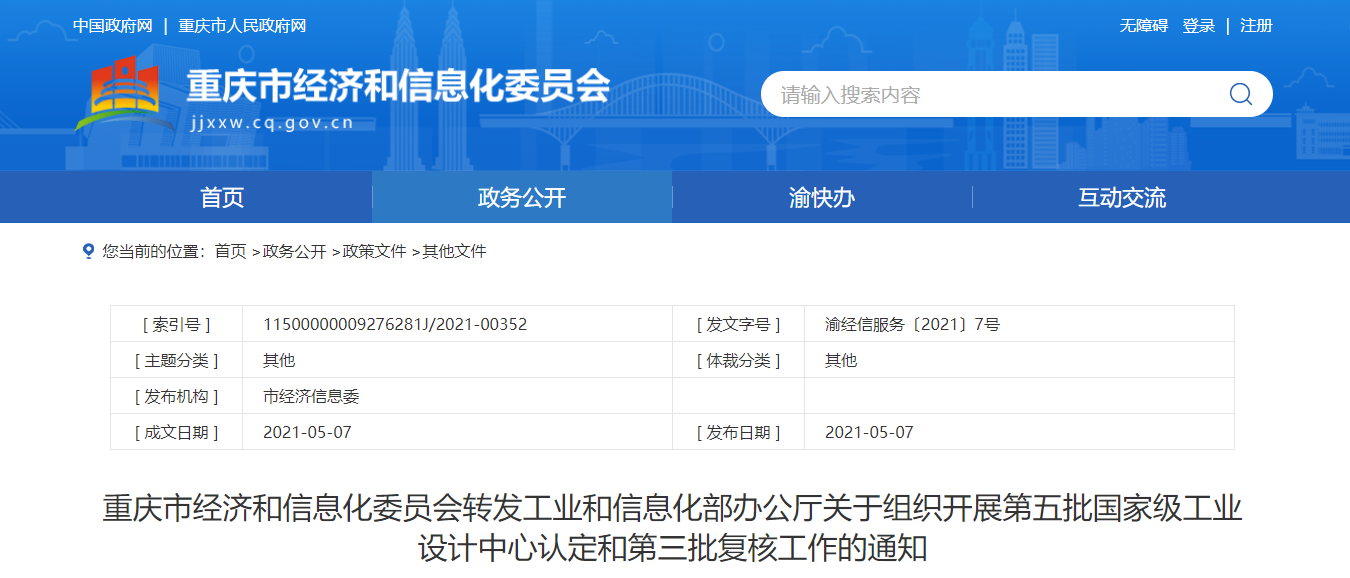
Task: Click the document number 渝经信服务〔2021〕7号
Action: (x=912, y=324)
